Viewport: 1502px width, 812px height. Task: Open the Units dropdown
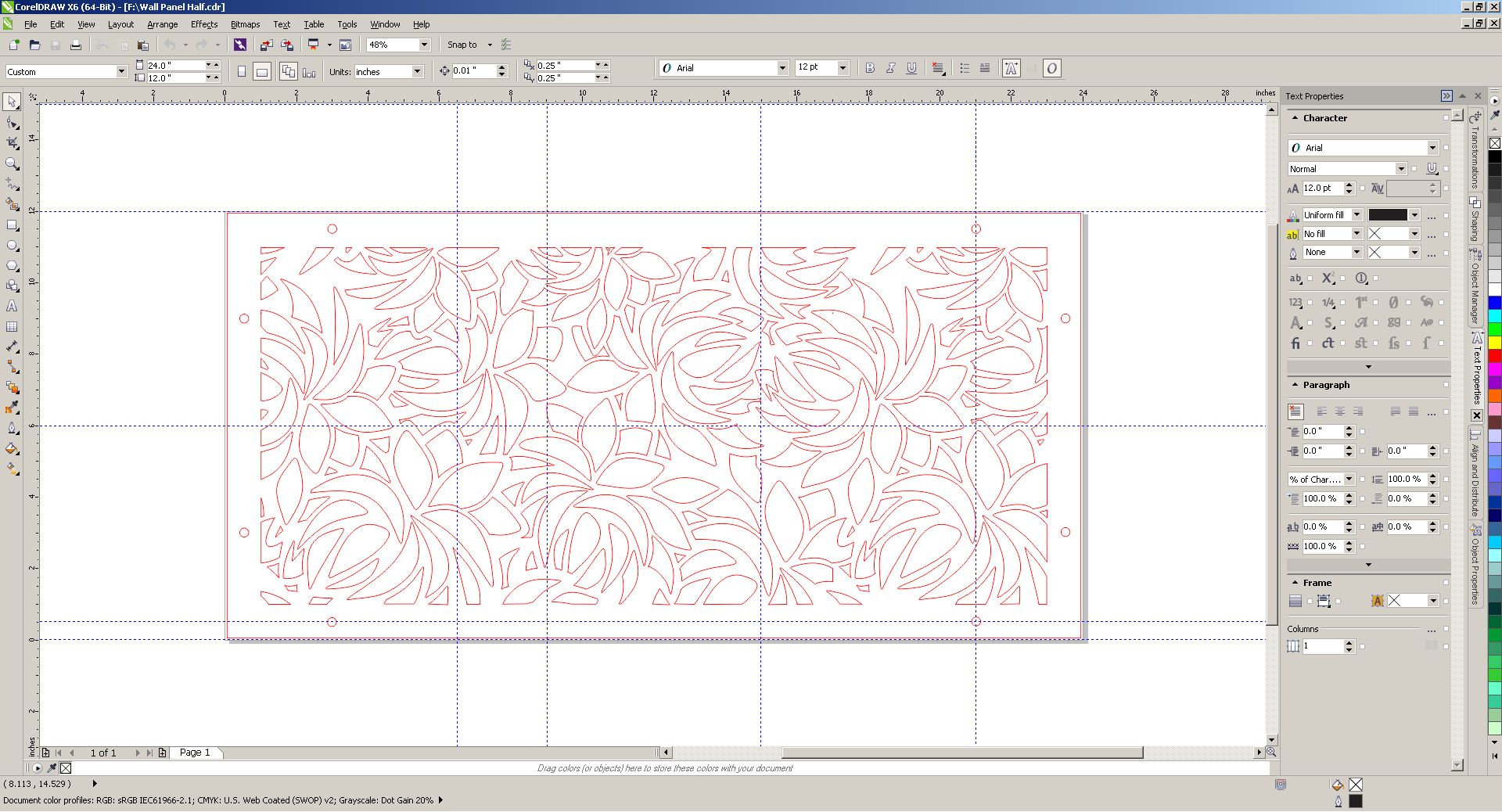tap(417, 72)
